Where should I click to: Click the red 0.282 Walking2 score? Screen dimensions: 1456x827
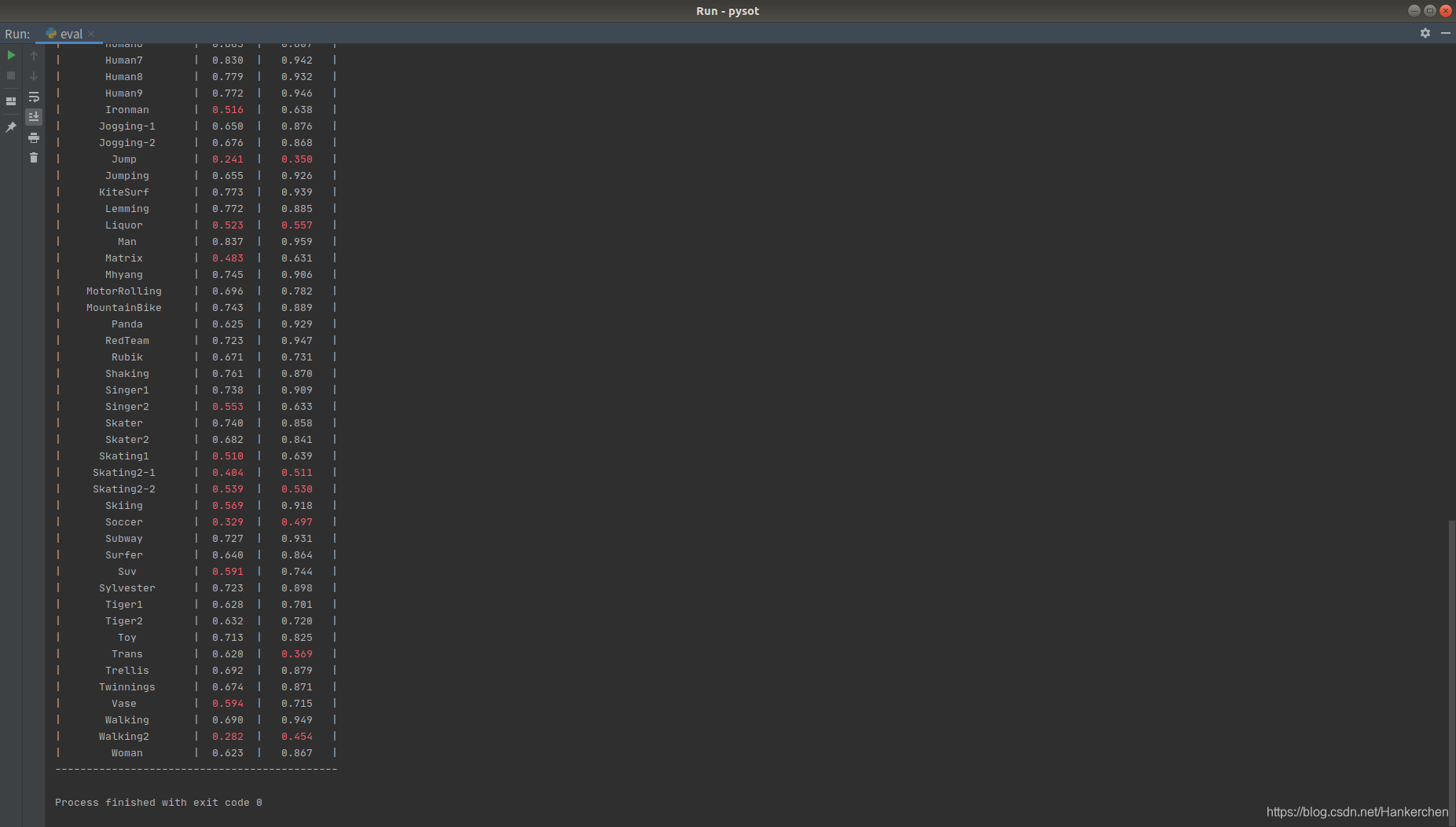[x=228, y=737]
